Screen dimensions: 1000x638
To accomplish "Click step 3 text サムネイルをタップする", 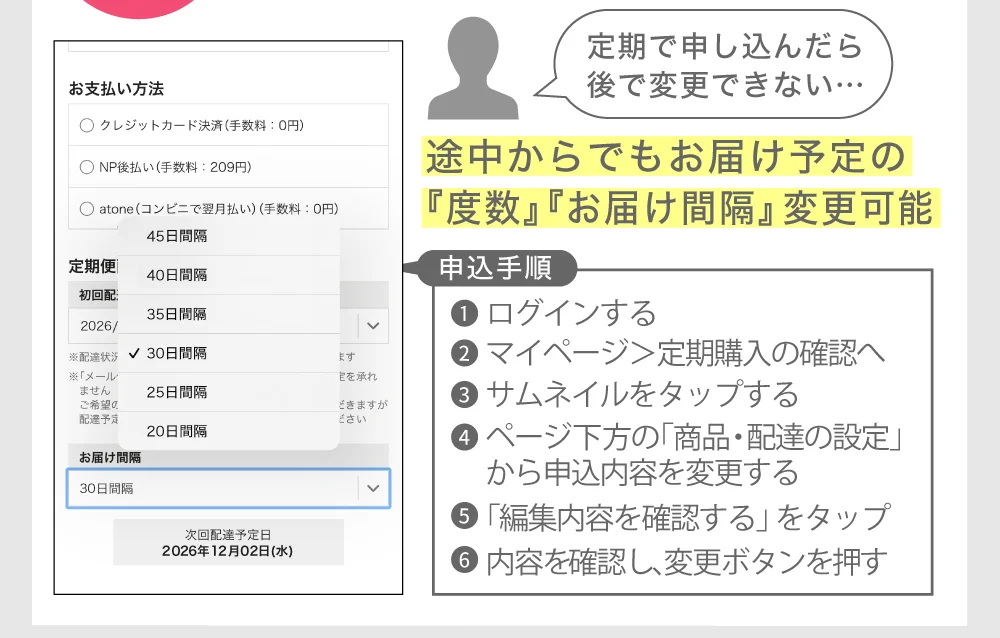I will click(642, 394).
